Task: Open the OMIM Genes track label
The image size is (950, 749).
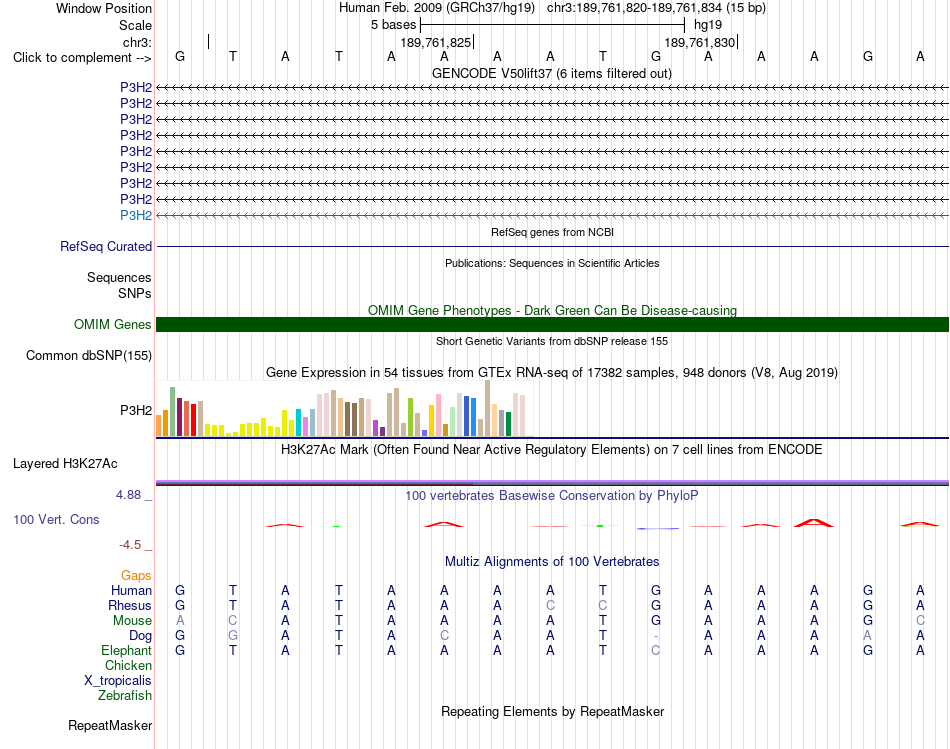Action: [x=113, y=325]
